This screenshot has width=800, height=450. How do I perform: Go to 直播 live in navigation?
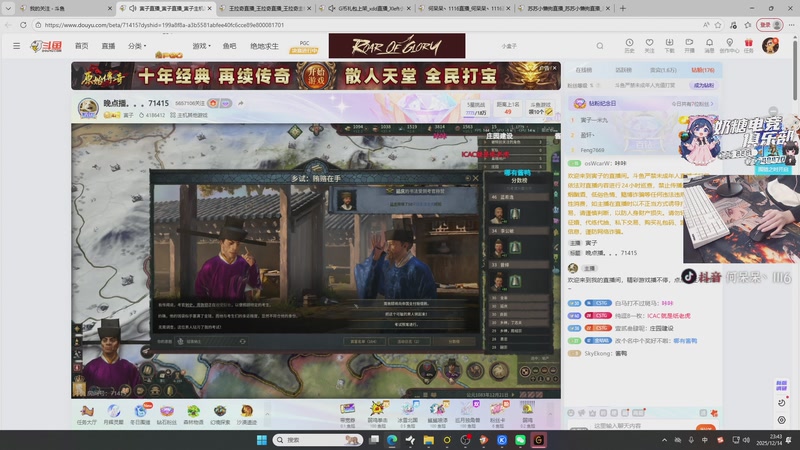tap(108, 46)
